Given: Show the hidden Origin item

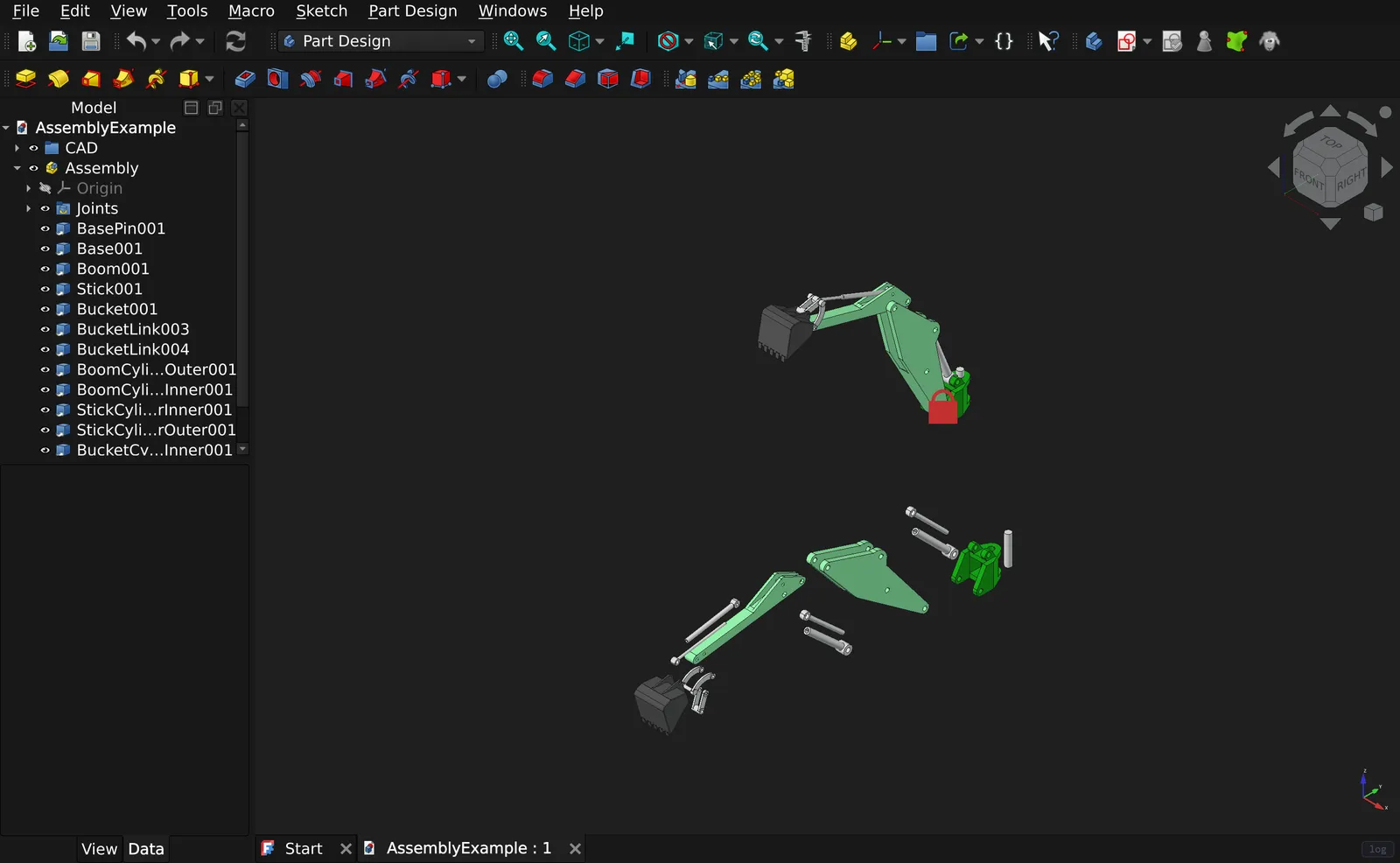Looking at the screenshot, I should coord(45,188).
